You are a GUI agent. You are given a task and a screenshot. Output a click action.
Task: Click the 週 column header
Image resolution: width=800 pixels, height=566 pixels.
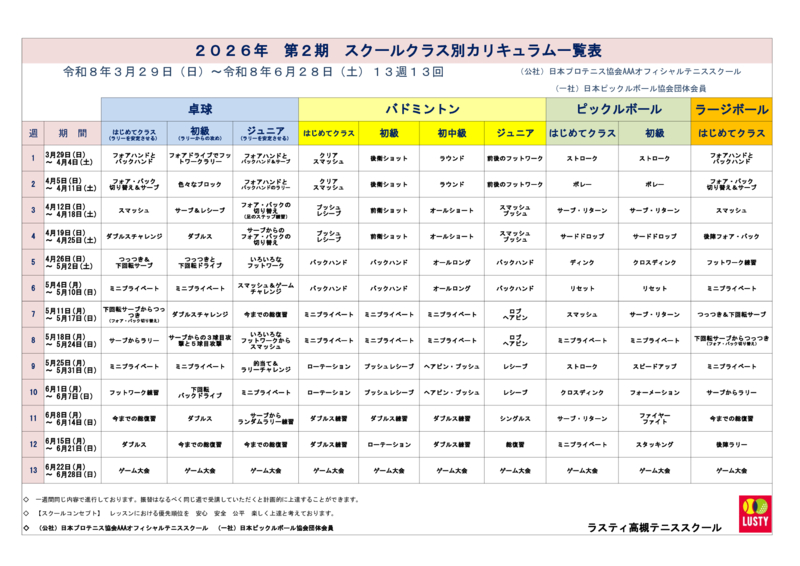pos(33,133)
